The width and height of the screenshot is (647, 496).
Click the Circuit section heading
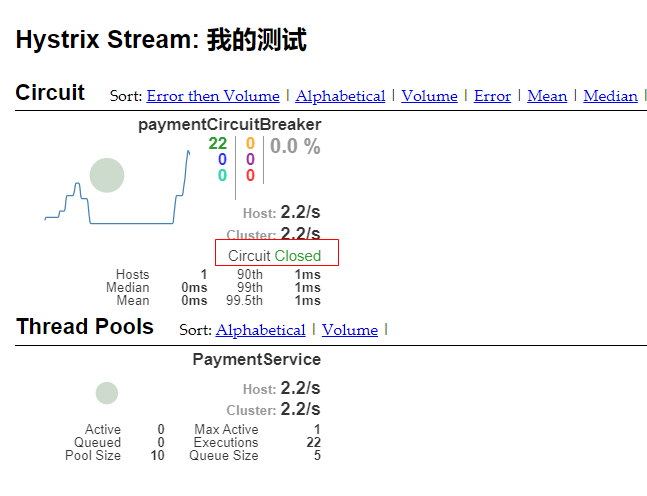pos(50,92)
